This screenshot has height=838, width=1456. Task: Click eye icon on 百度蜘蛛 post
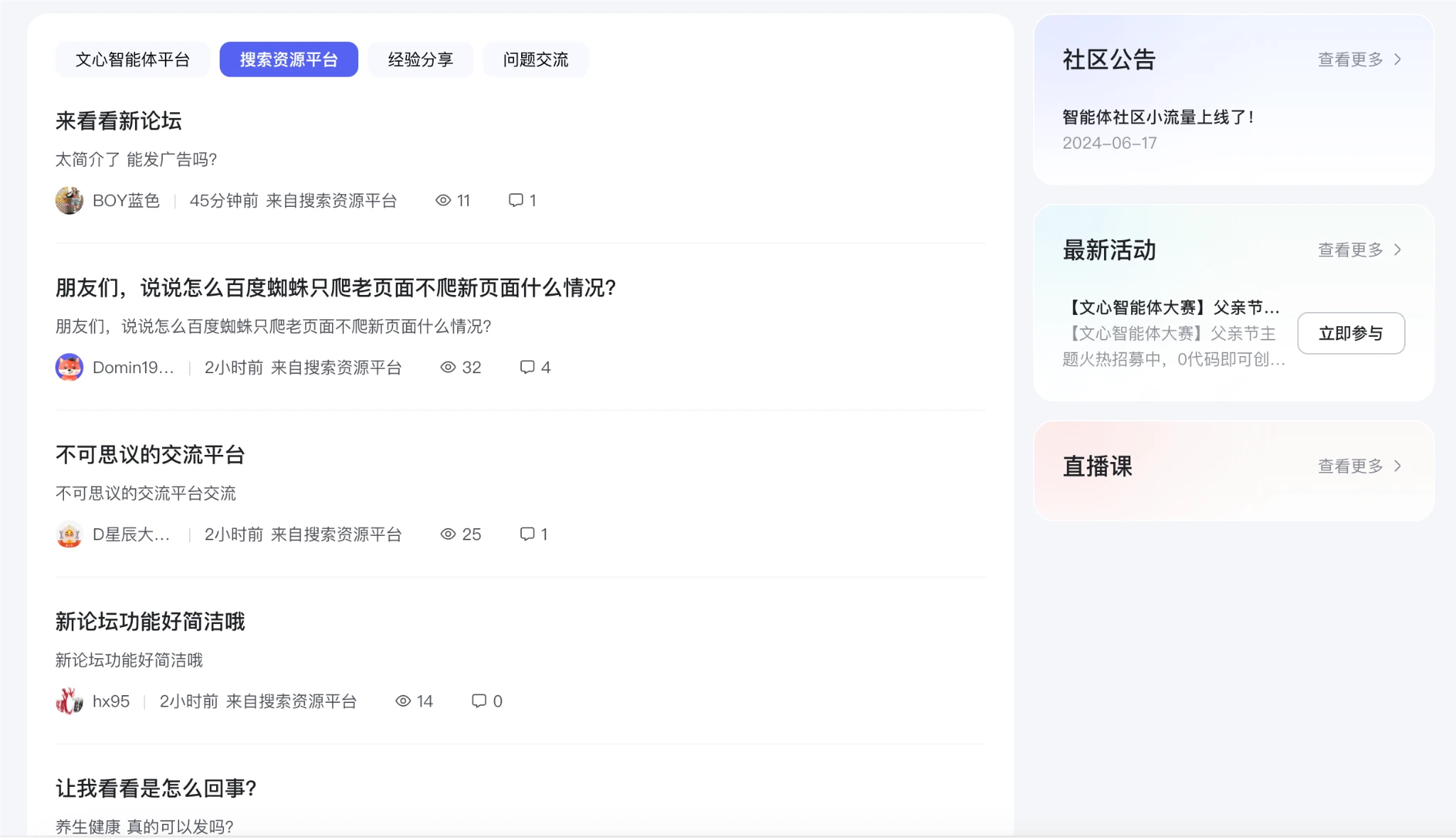pos(448,367)
